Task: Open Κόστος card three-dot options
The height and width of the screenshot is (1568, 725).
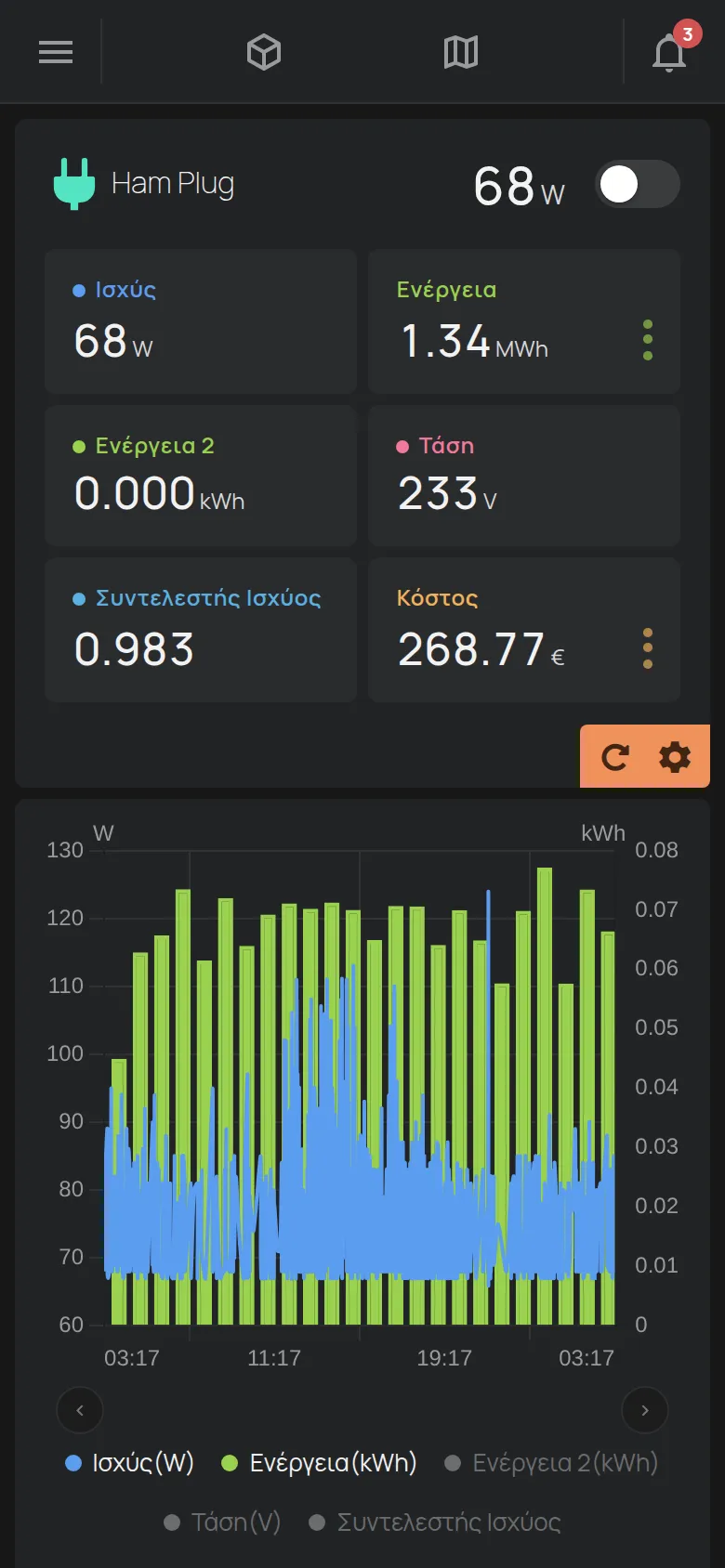Action: [648, 648]
